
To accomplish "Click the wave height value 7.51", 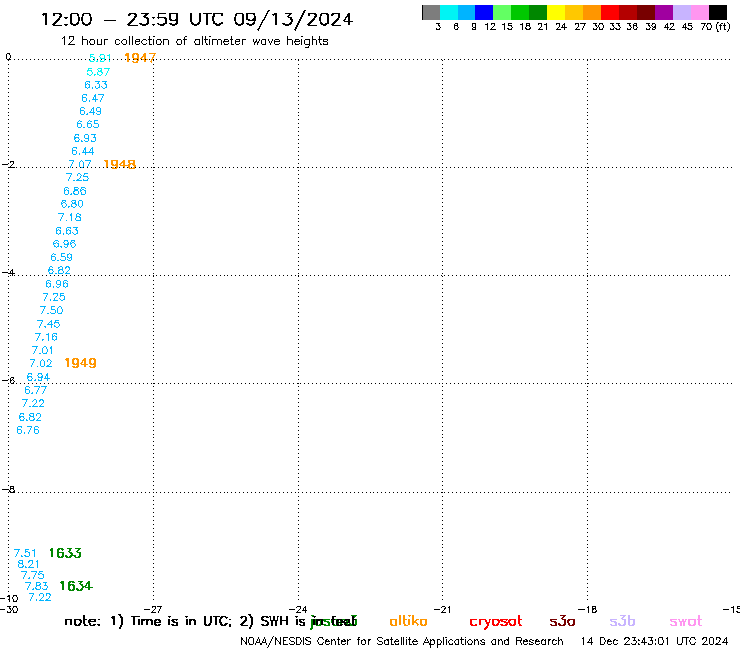I will 25,553.
